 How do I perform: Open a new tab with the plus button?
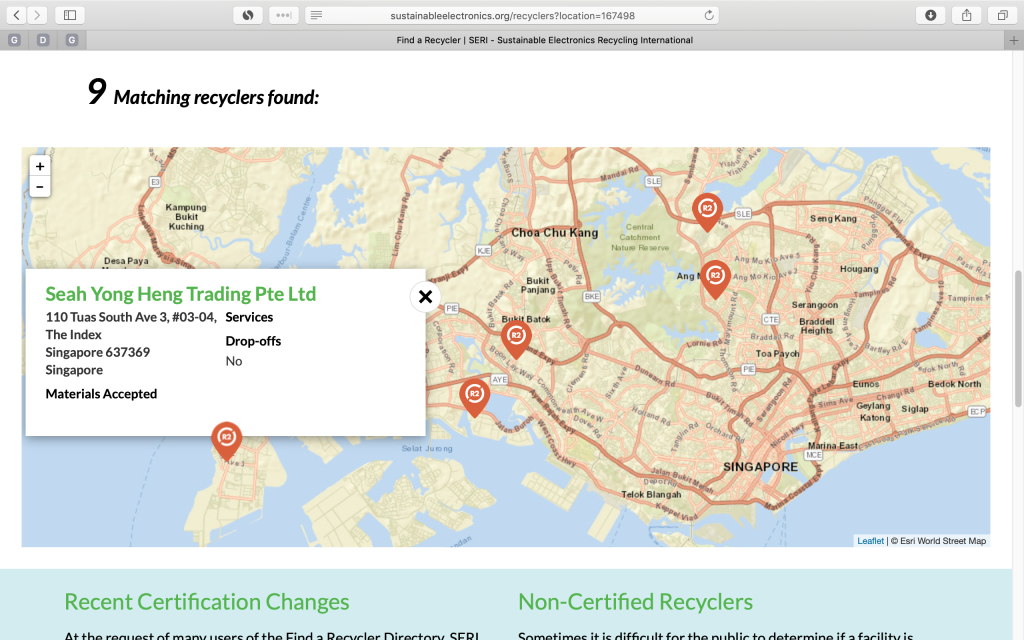point(1016,41)
